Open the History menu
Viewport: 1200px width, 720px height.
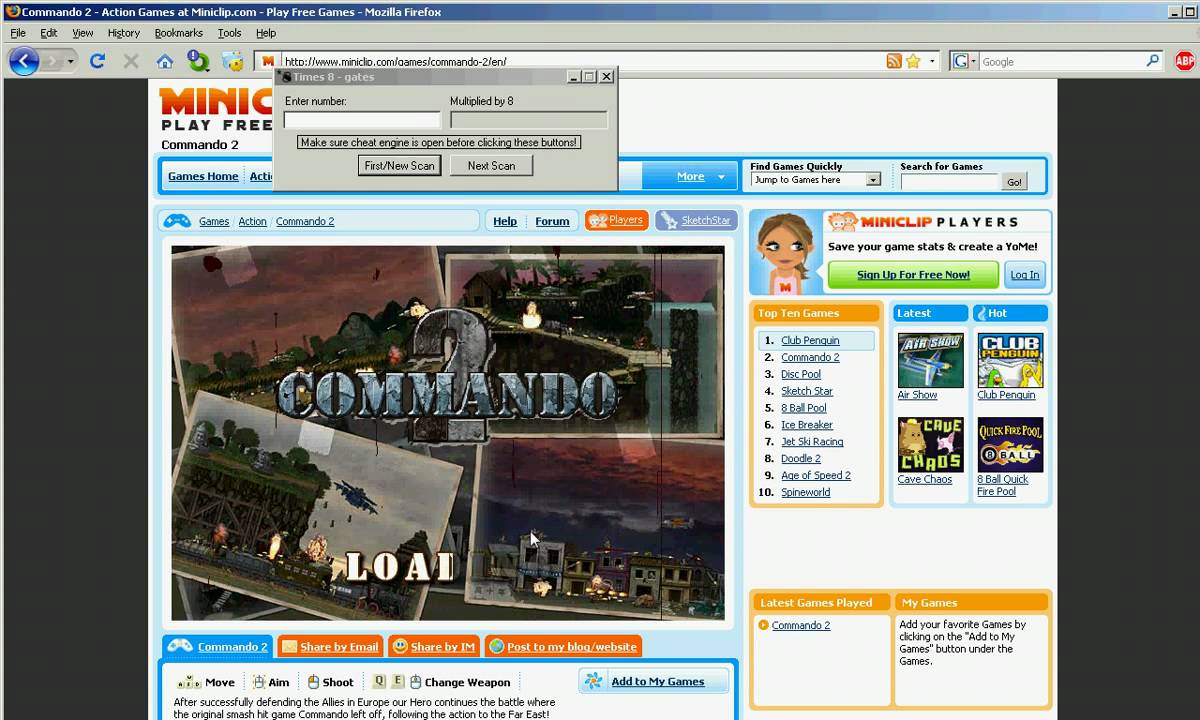click(124, 33)
